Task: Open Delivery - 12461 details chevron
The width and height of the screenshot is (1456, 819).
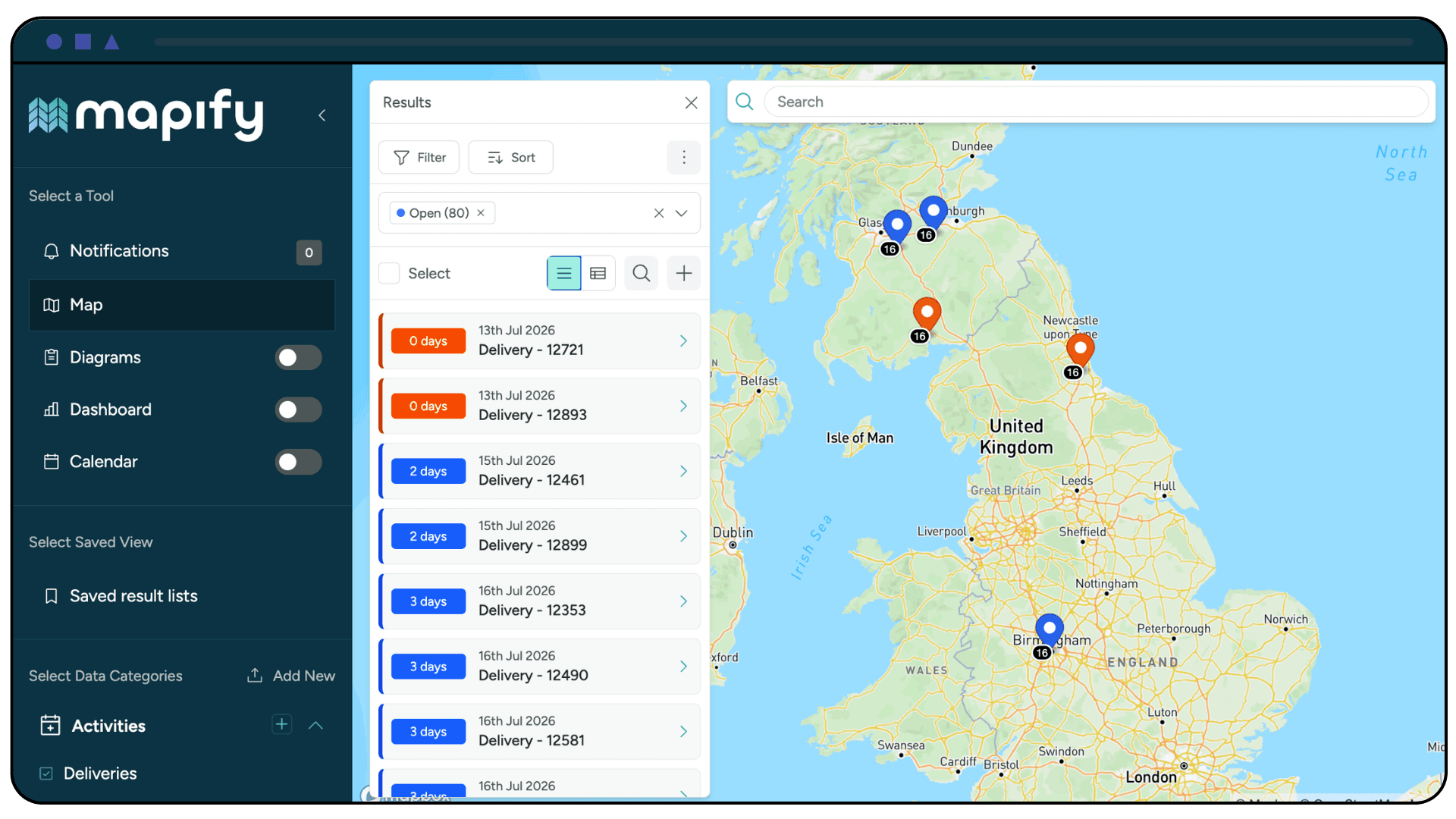Action: click(x=683, y=471)
